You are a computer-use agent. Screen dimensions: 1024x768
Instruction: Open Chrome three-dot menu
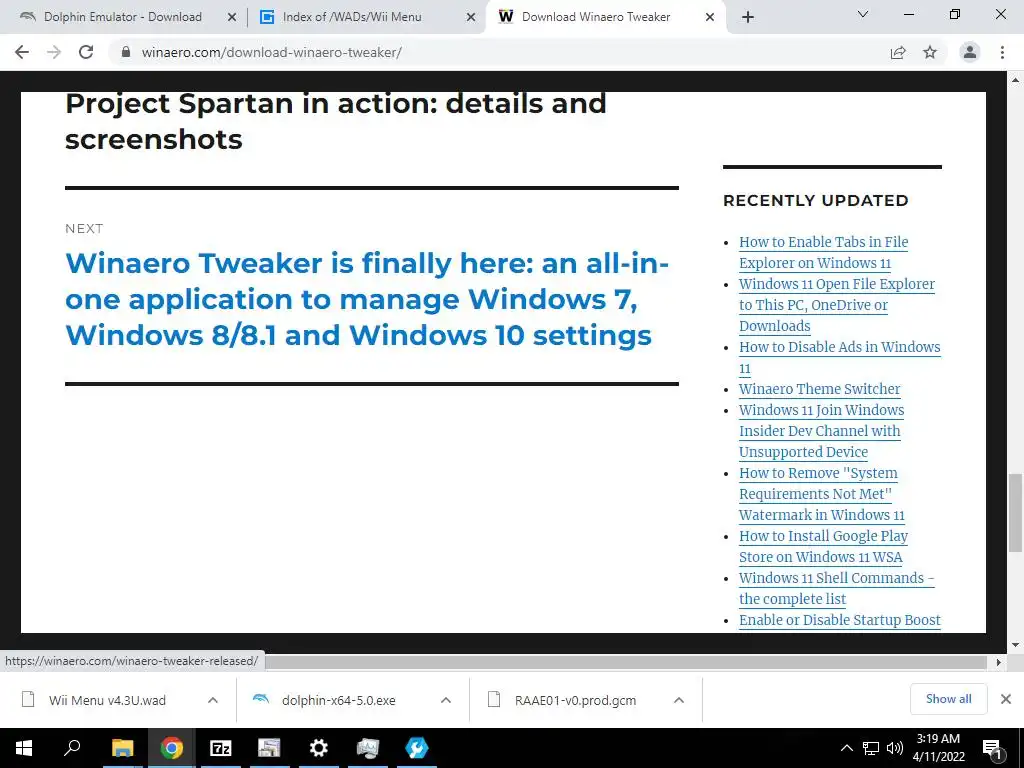click(1002, 52)
